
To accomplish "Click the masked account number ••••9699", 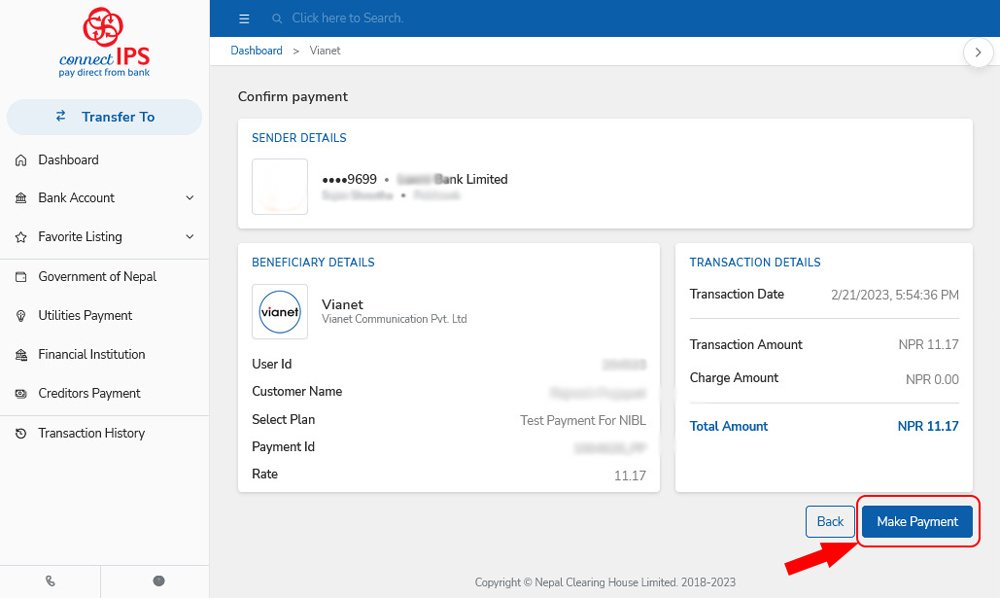I will (349, 180).
